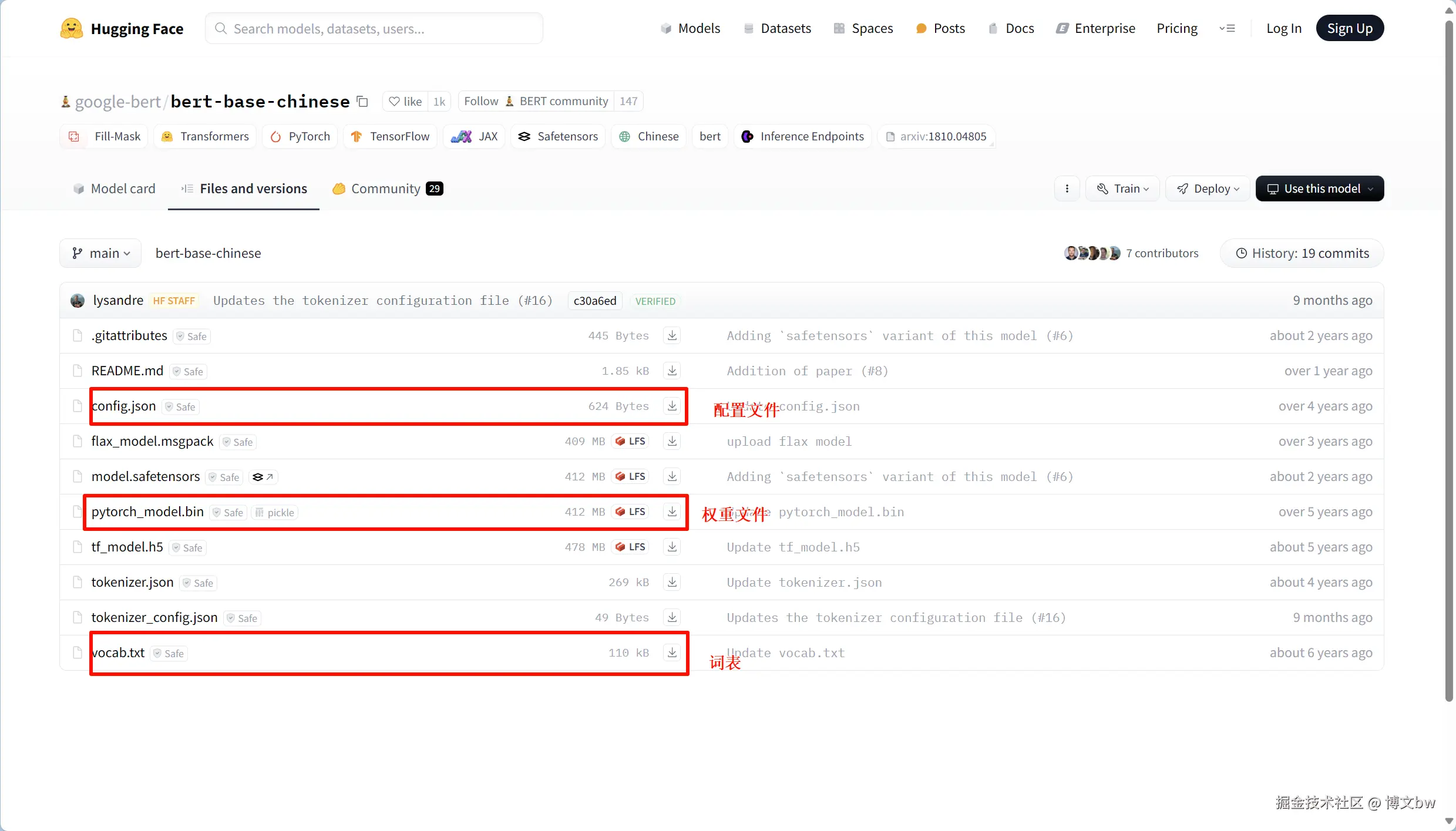The height and width of the screenshot is (831, 1456).
Task: View History of 19 commits
Action: [1302, 253]
